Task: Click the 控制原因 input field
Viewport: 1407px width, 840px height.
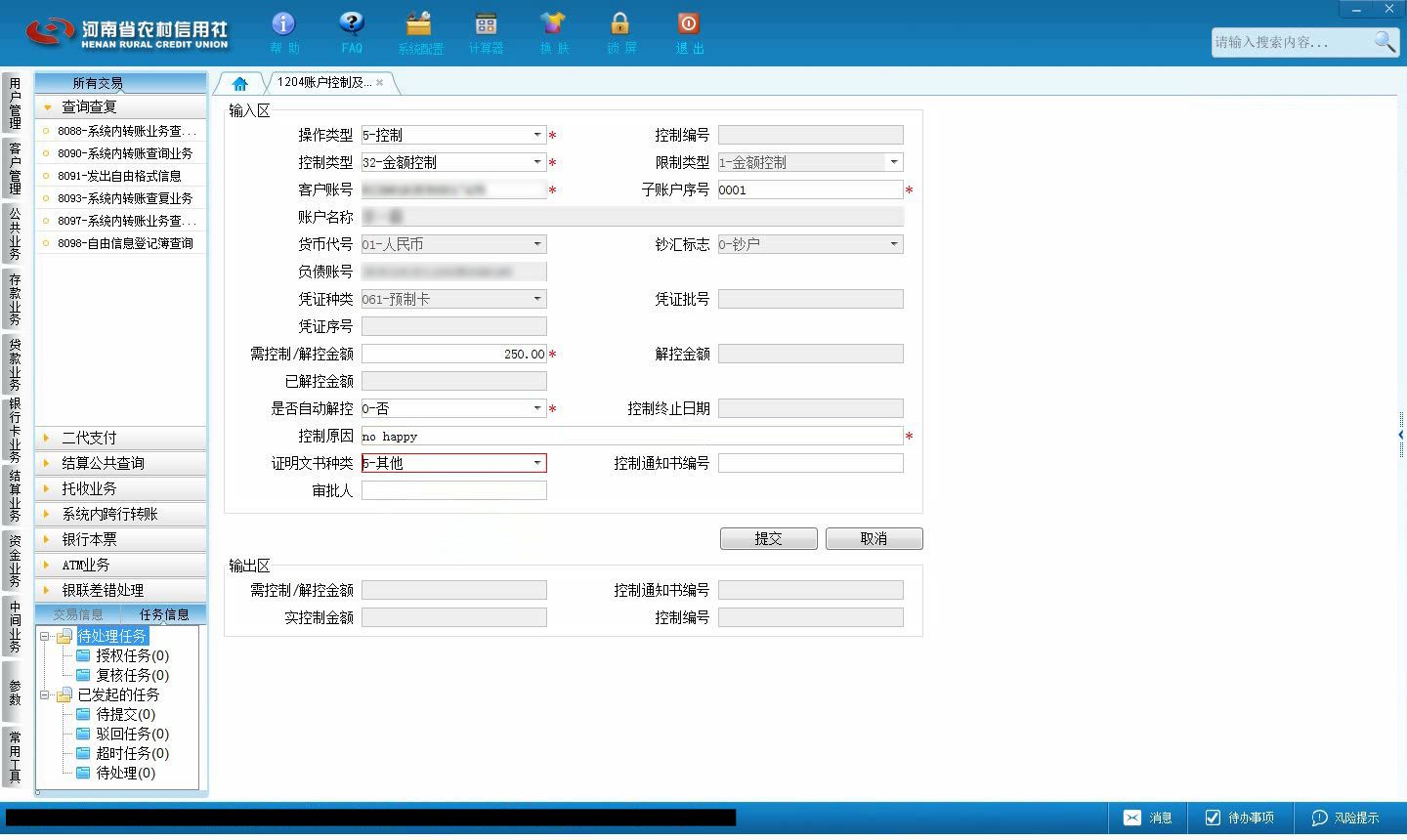Action: (631, 436)
